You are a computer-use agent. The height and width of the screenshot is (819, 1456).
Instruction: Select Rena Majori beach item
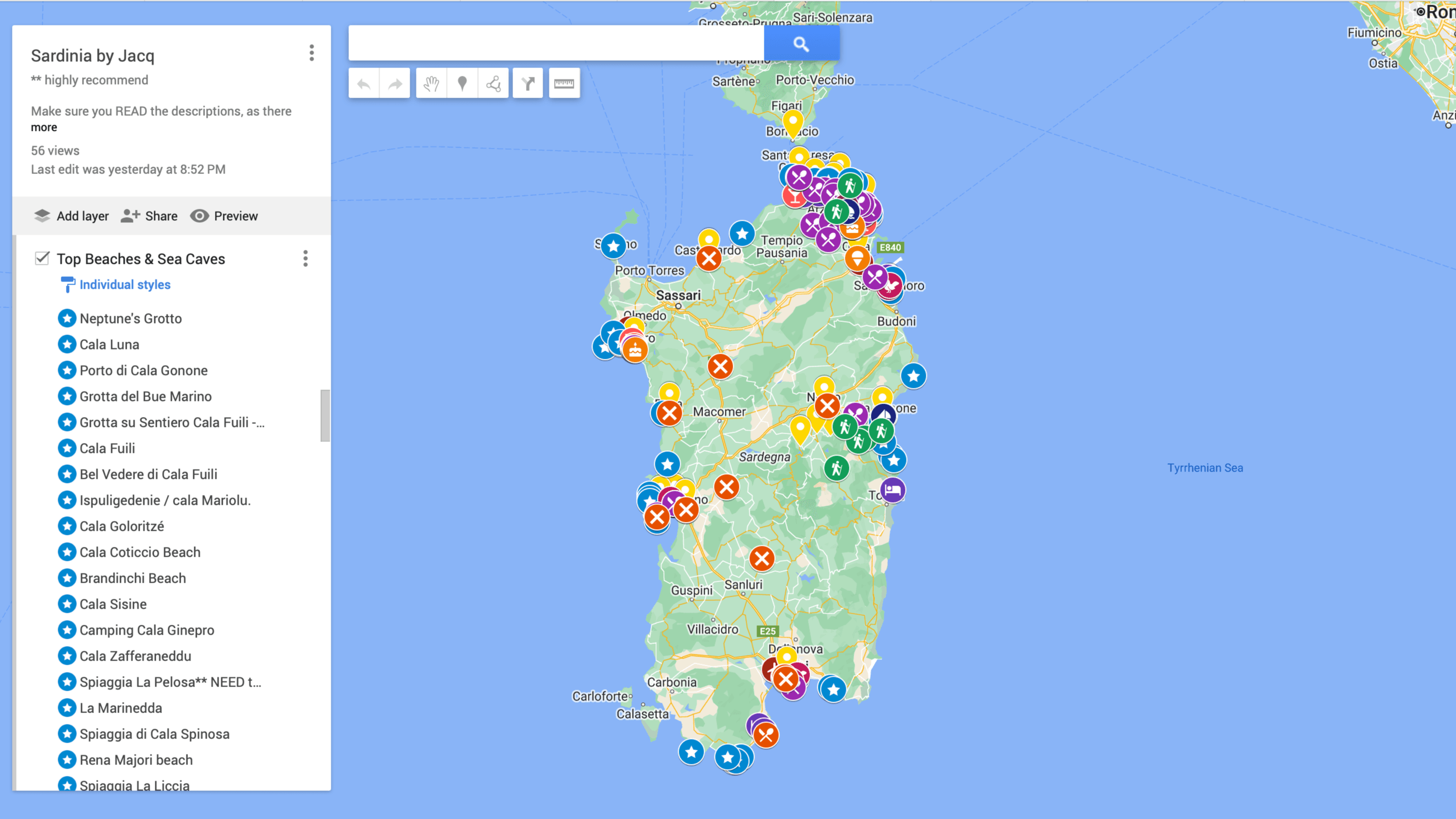[x=136, y=760]
